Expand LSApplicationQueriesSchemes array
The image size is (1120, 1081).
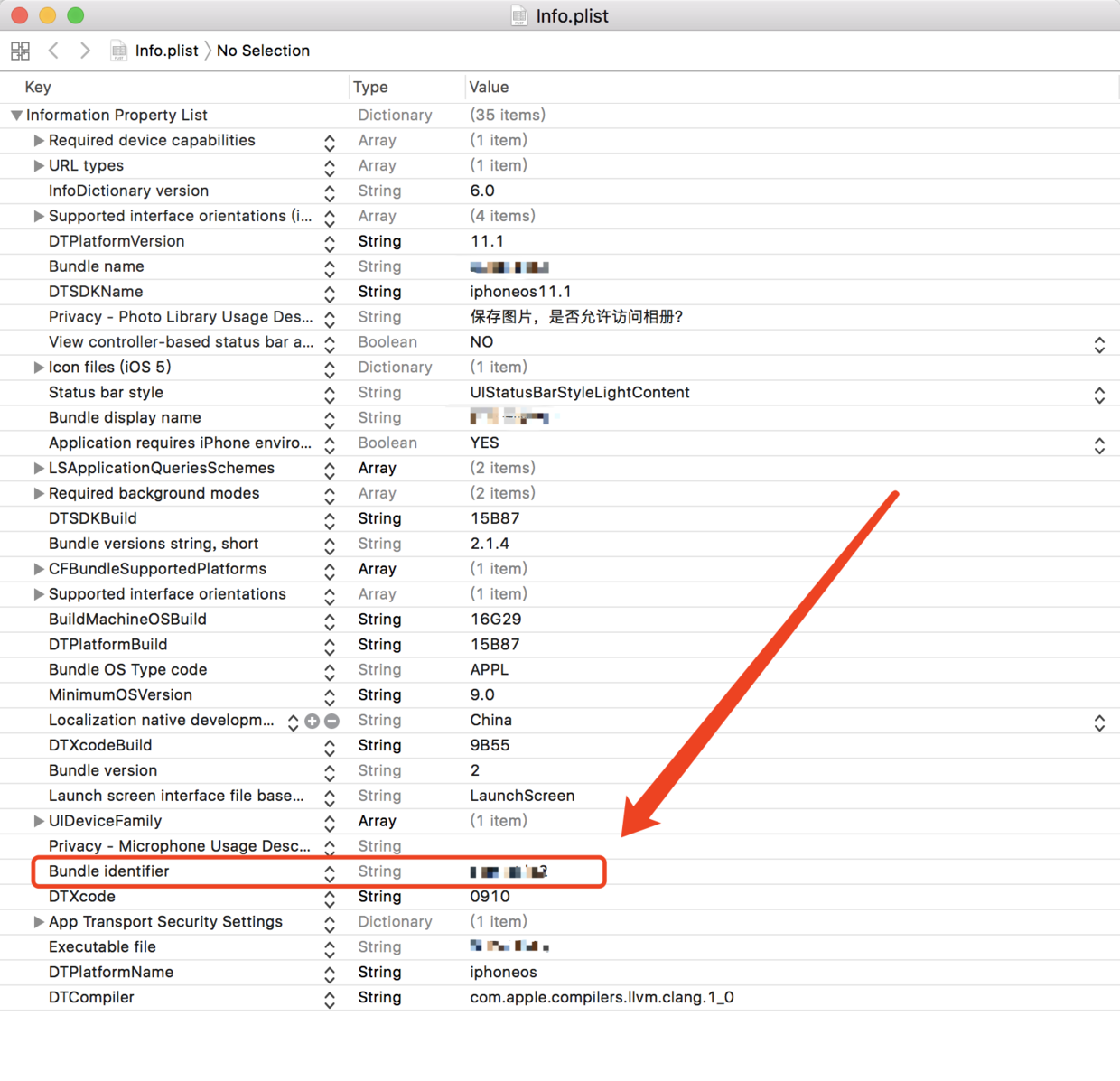pyautogui.click(x=39, y=469)
